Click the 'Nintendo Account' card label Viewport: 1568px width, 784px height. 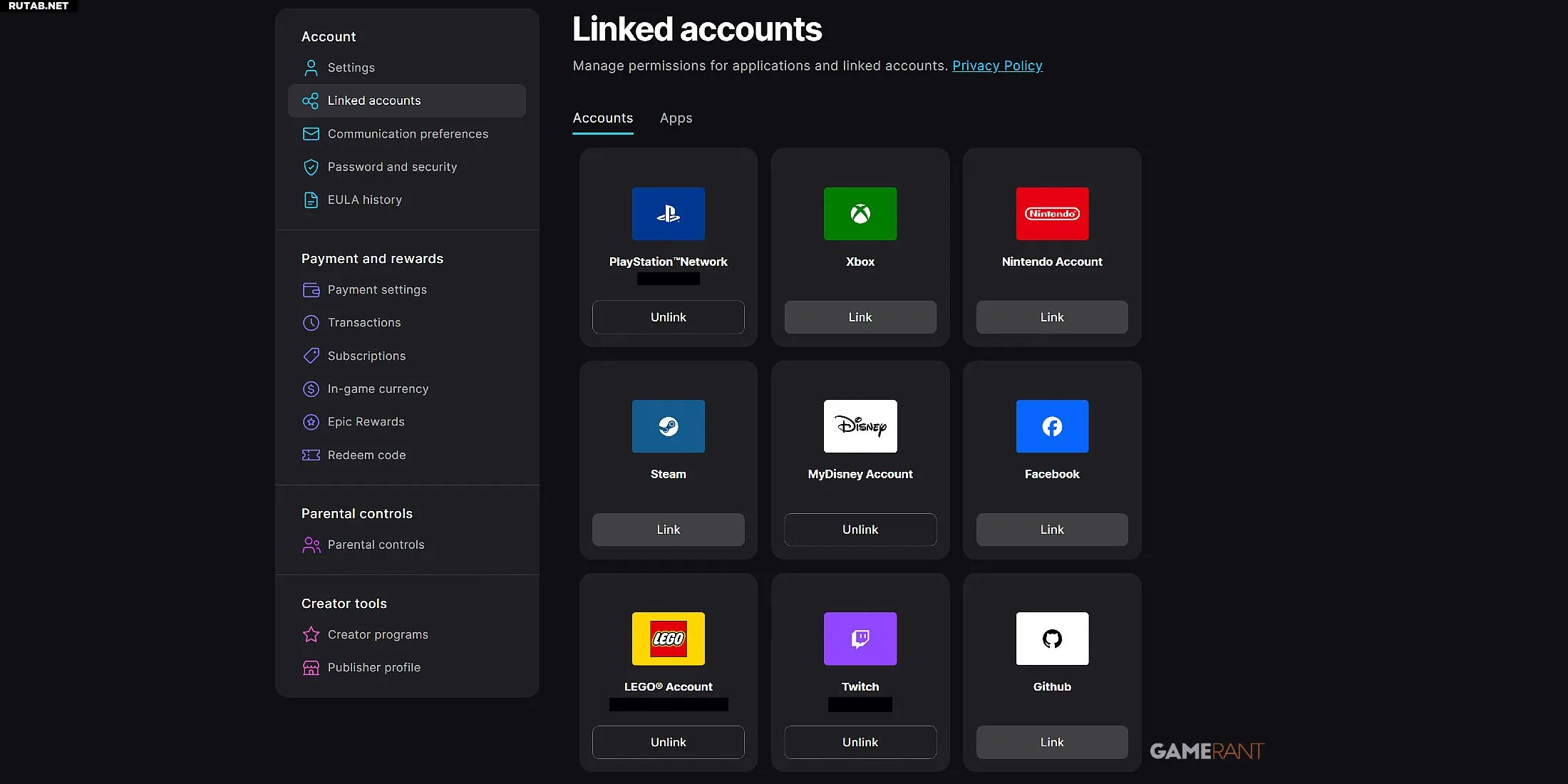pos(1052,262)
